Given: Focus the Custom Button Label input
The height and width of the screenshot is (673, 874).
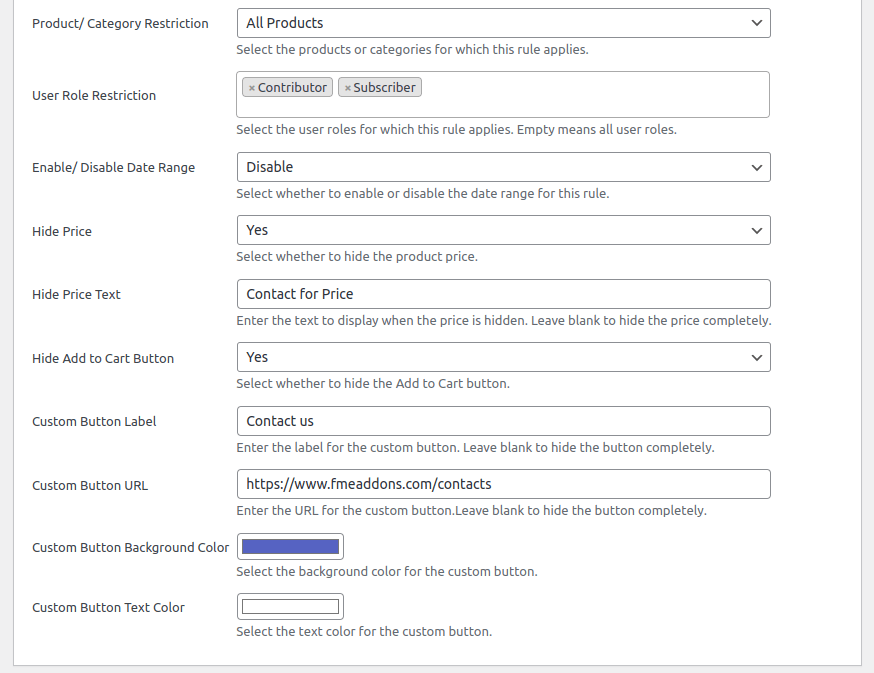Looking at the screenshot, I should [503, 421].
